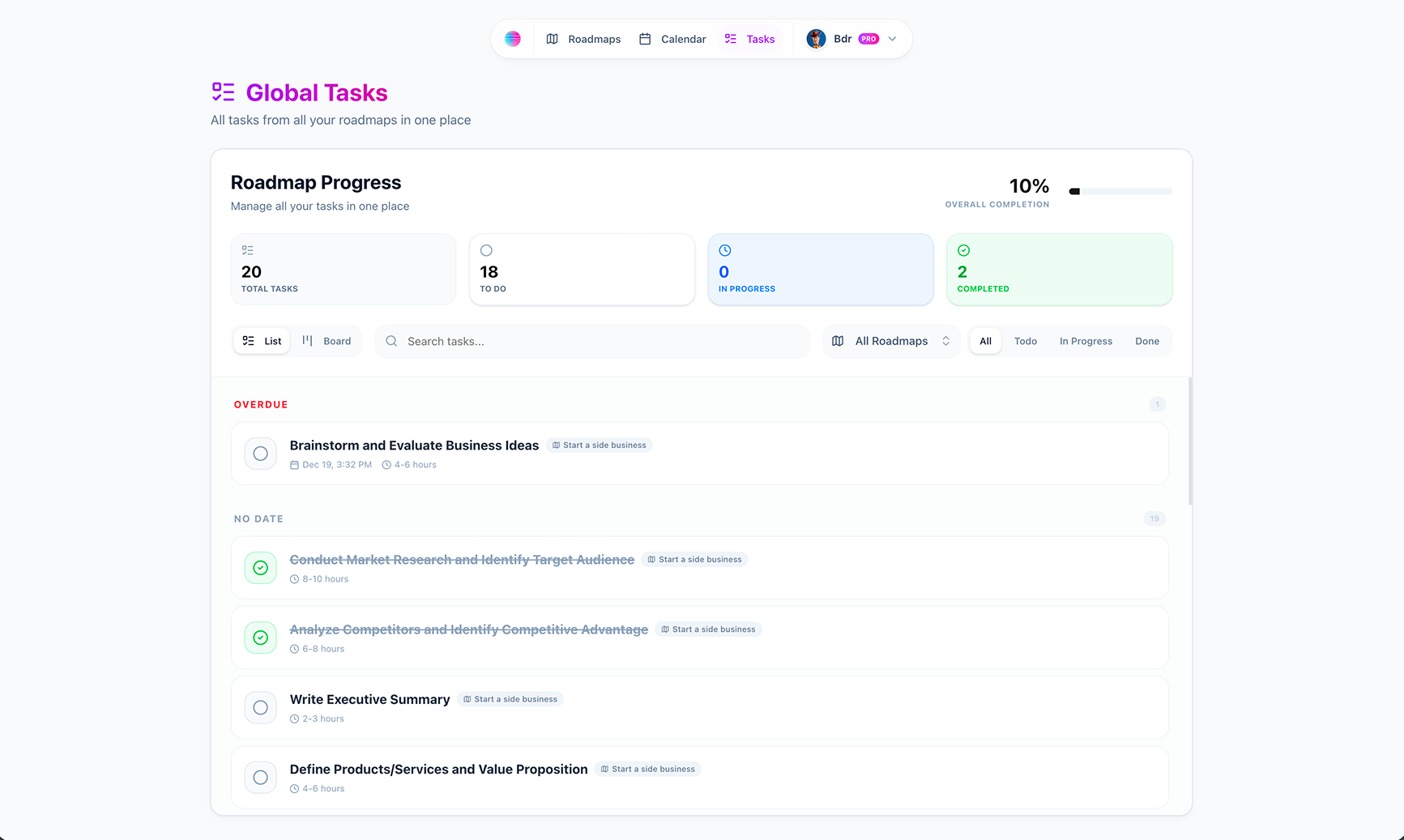The image size is (1404, 840).
Task: Click the Start a side business tag on the overdue task
Action: (600, 445)
